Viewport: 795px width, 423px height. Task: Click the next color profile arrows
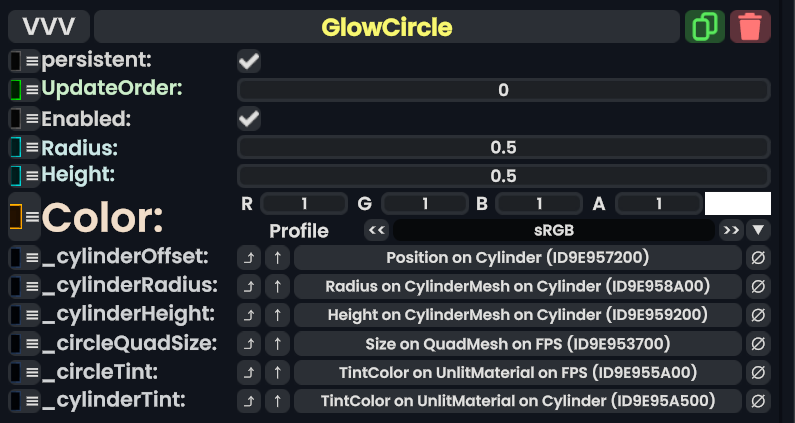click(x=731, y=230)
